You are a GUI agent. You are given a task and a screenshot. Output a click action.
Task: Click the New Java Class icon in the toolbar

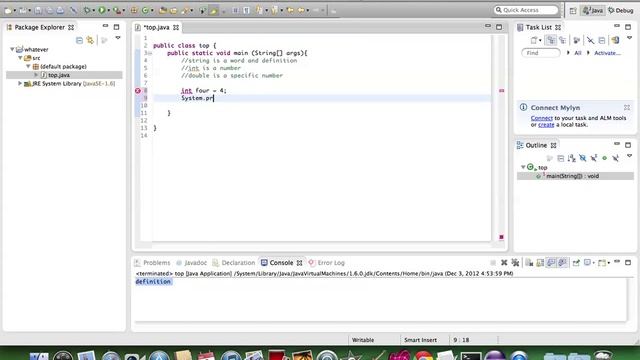[145, 10]
